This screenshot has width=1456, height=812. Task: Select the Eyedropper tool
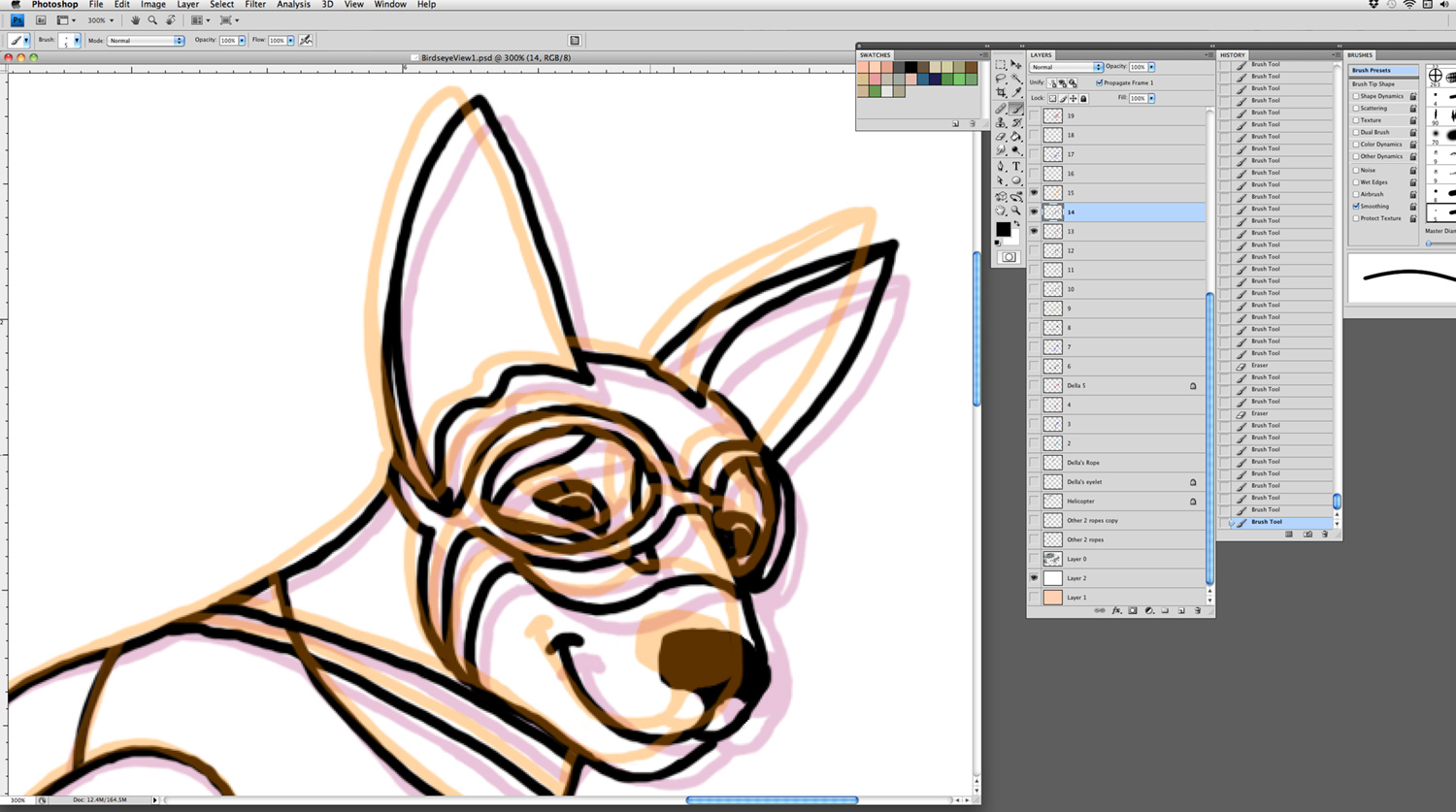coord(1015,92)
